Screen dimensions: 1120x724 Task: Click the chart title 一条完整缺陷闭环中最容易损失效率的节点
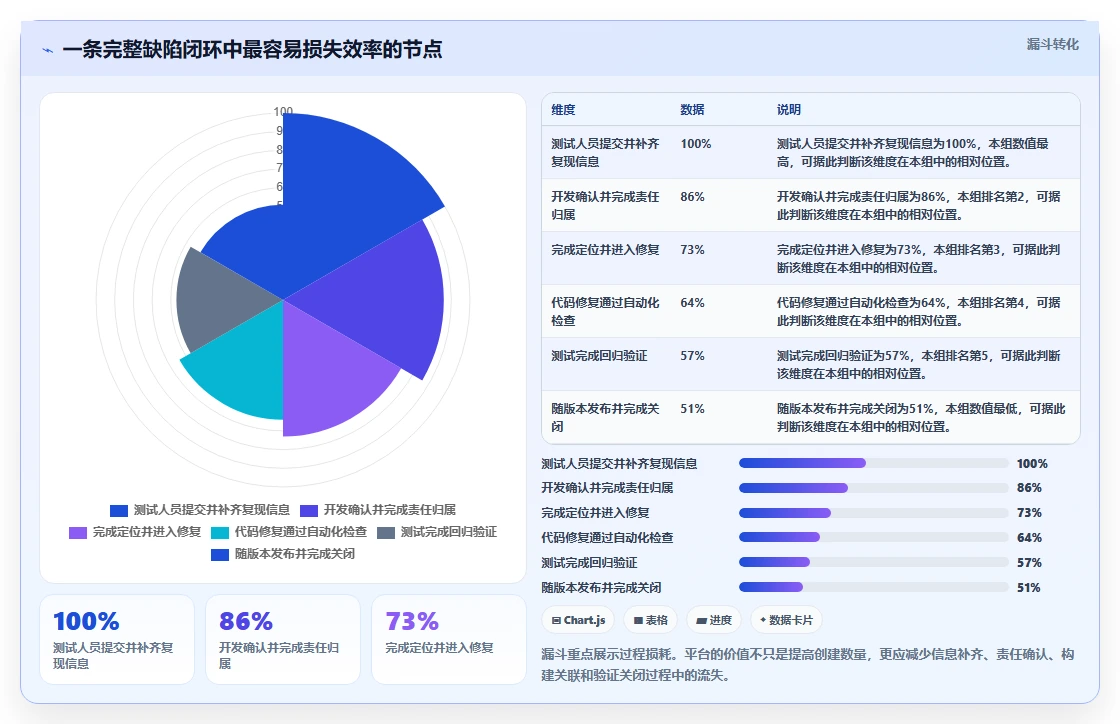[x=252, y=49]
